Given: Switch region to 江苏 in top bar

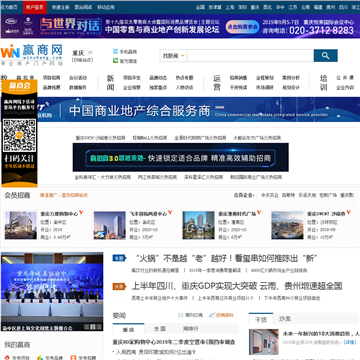Looking at the screenshot, I should coord(292,7).
